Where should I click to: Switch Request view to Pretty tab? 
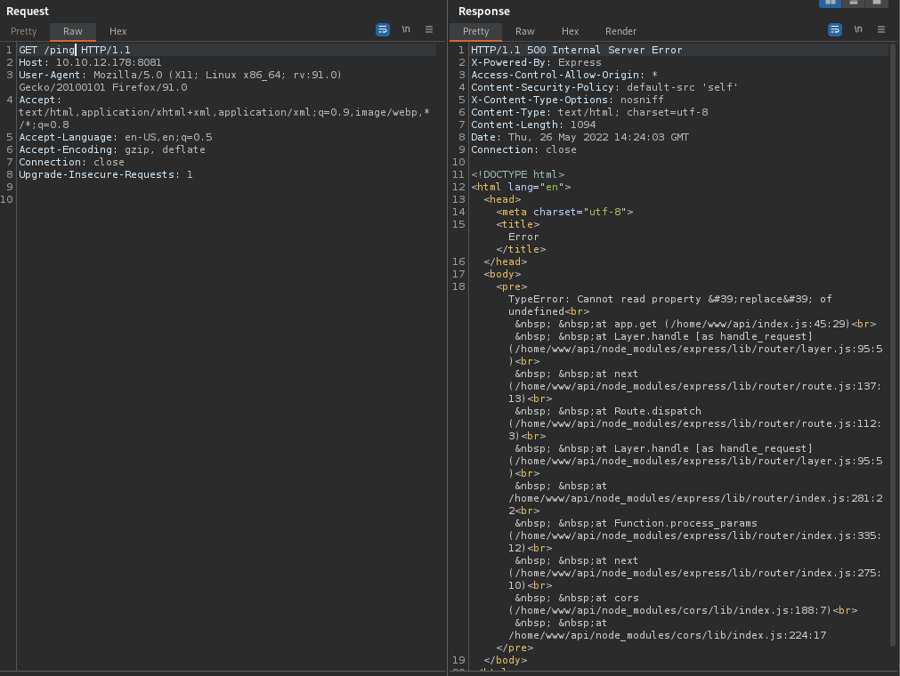(x=24, y=31)
